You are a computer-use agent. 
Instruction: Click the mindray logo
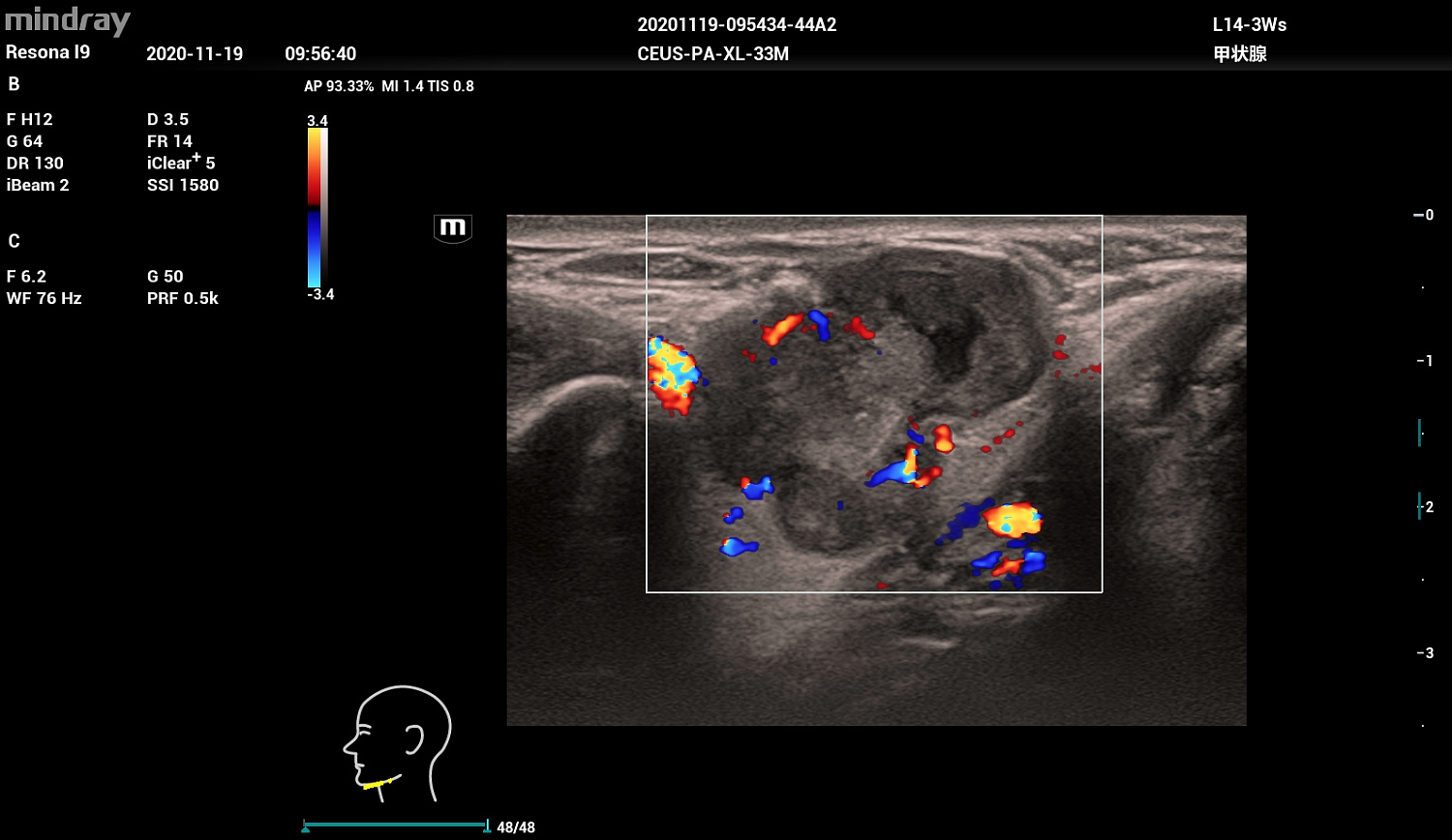67,20
